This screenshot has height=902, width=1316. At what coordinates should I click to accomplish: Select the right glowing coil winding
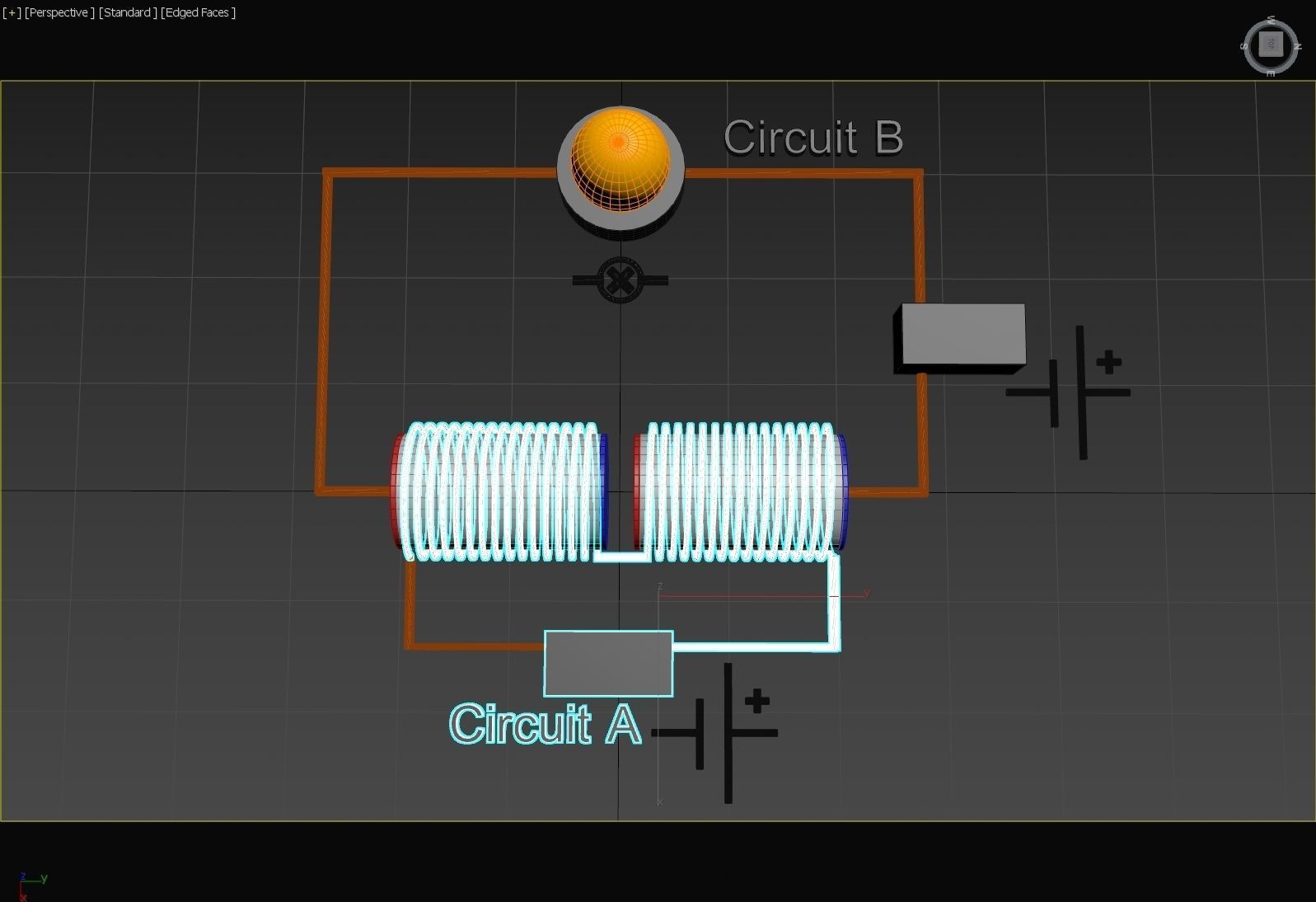(740, 492)
